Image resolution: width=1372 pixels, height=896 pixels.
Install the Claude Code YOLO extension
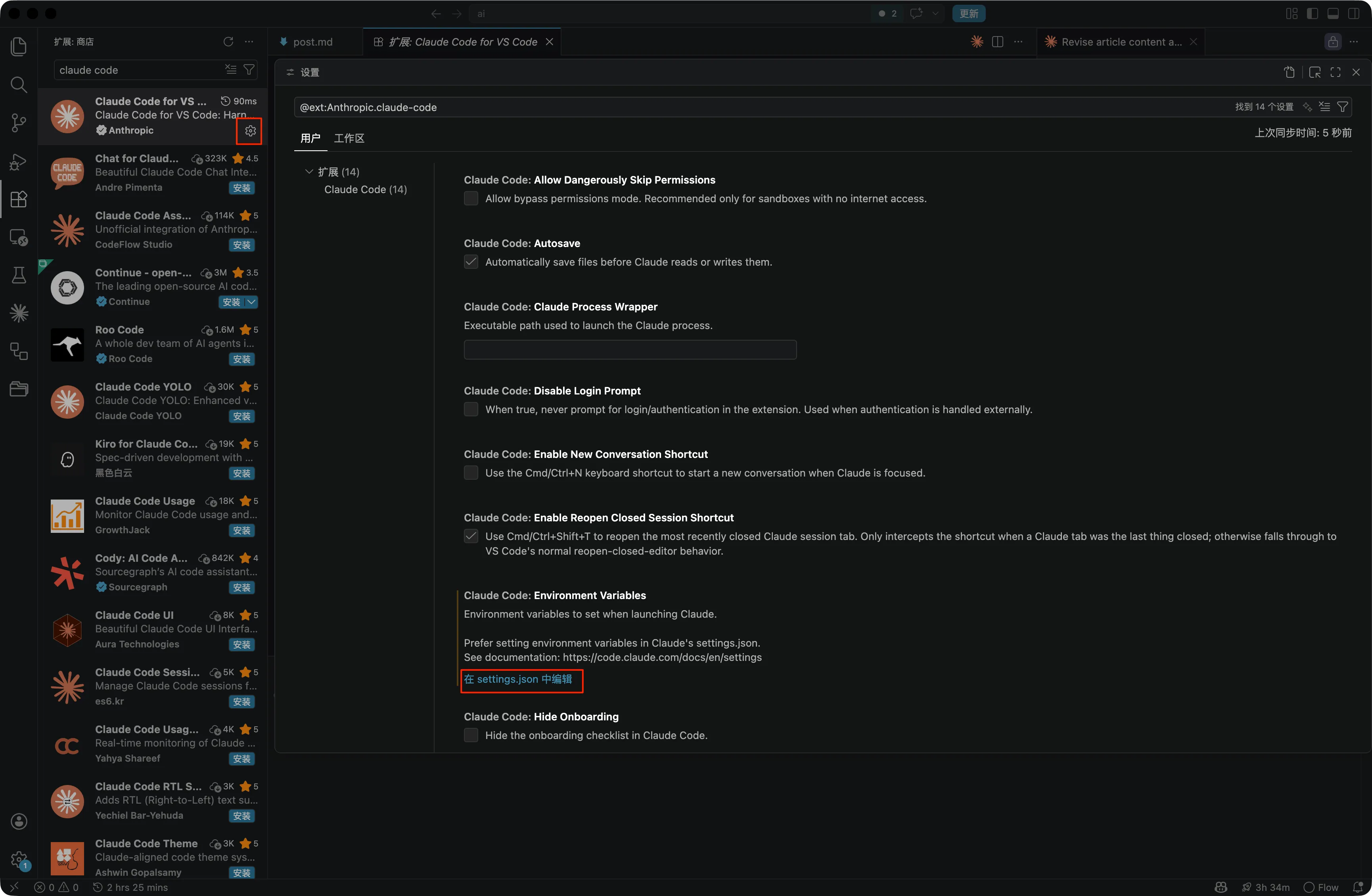pyautogui.click(x=241, y=416)
